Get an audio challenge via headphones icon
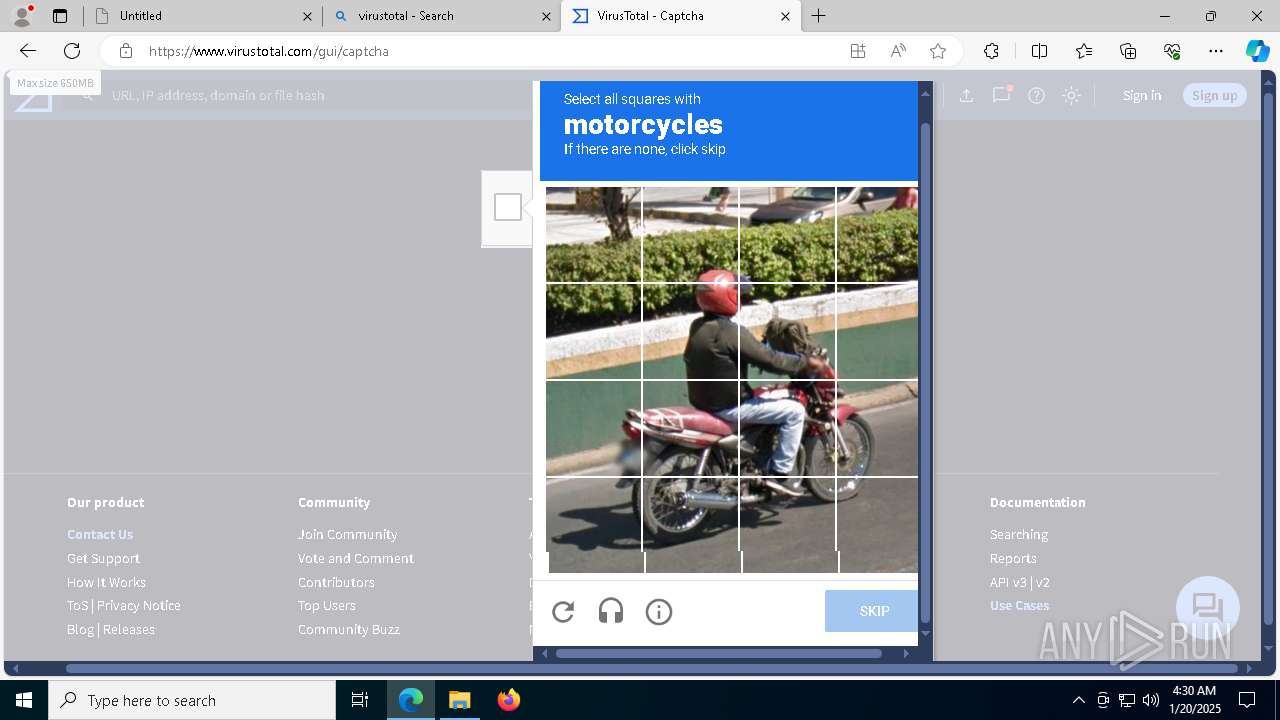Viewport: 1280px width, 720px height. [611, 612]
